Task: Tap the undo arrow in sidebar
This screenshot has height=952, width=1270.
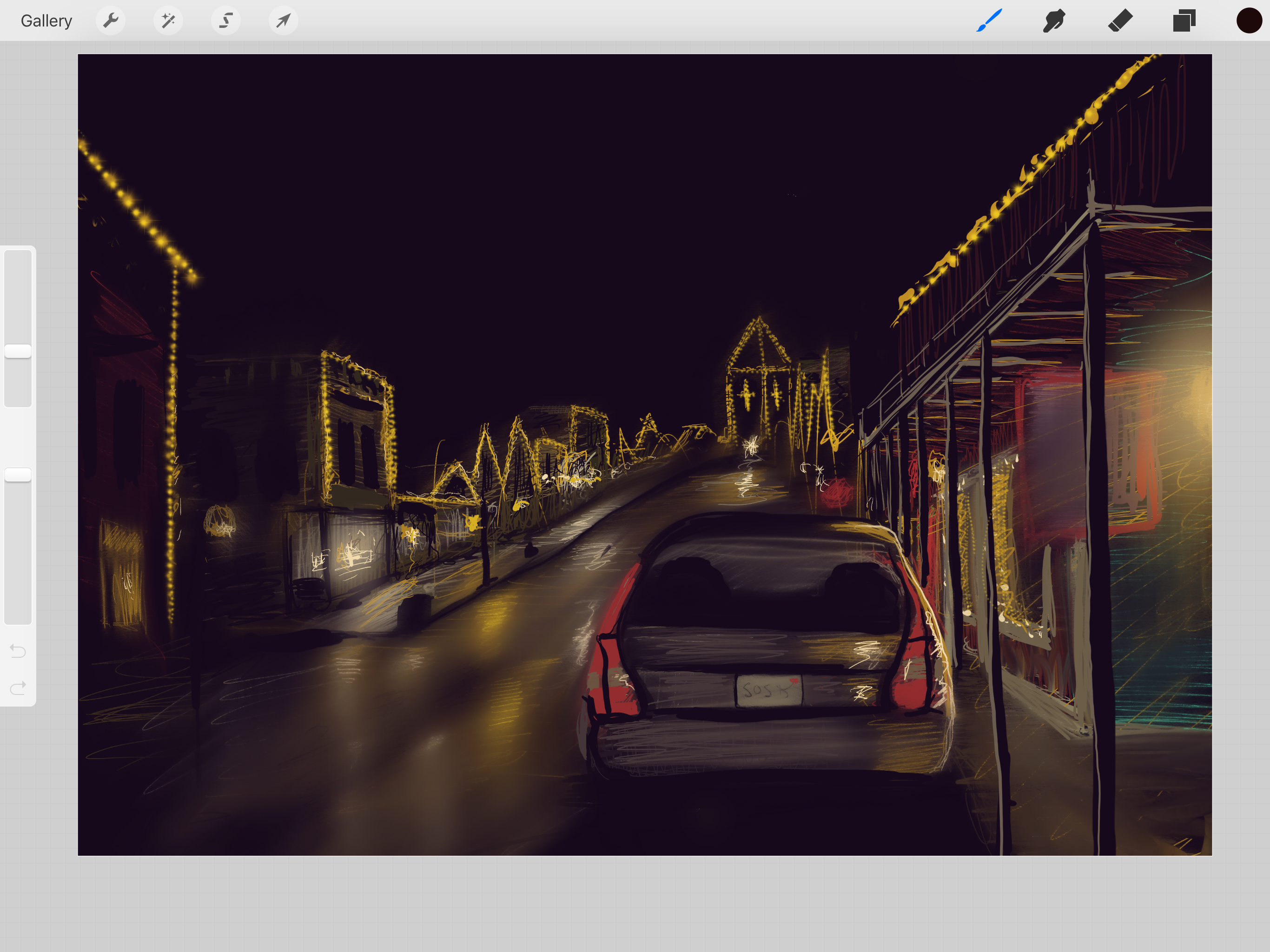Action: [x=18, y=651]
